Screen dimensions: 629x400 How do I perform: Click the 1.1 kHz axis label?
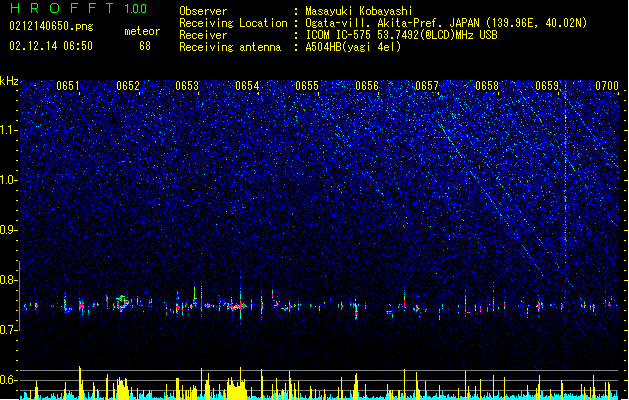pos(9,130)
